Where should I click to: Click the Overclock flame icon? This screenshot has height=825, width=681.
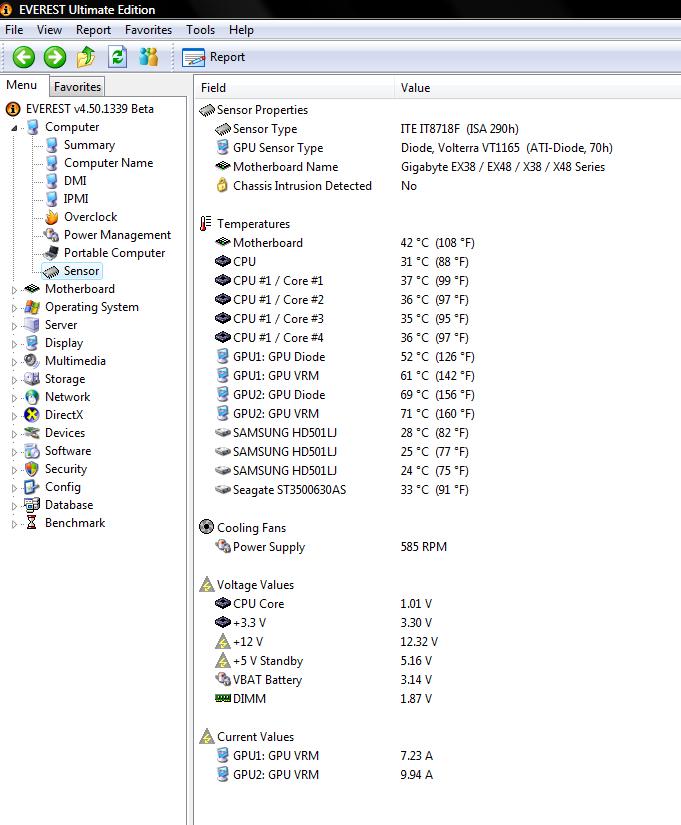pyautogui.click(x=52, y=217)
